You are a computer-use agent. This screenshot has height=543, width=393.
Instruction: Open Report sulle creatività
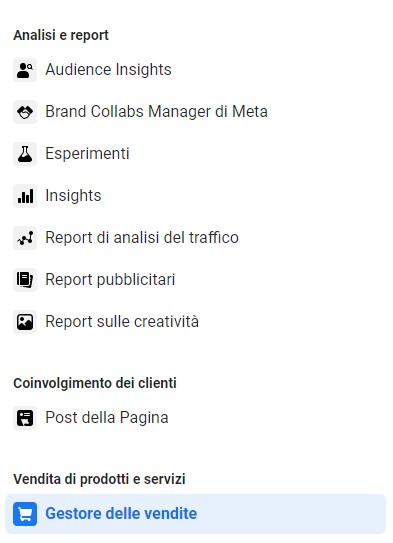122,322
